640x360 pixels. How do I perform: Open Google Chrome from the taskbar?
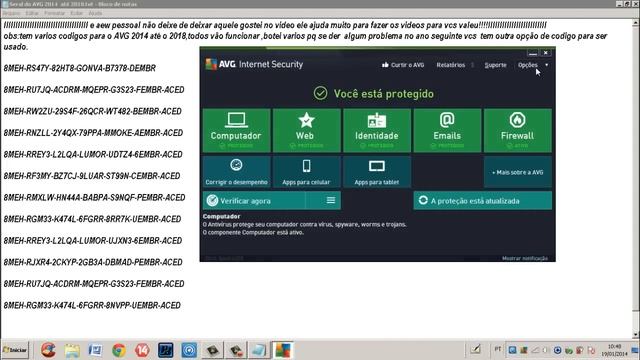coord(119,350)
